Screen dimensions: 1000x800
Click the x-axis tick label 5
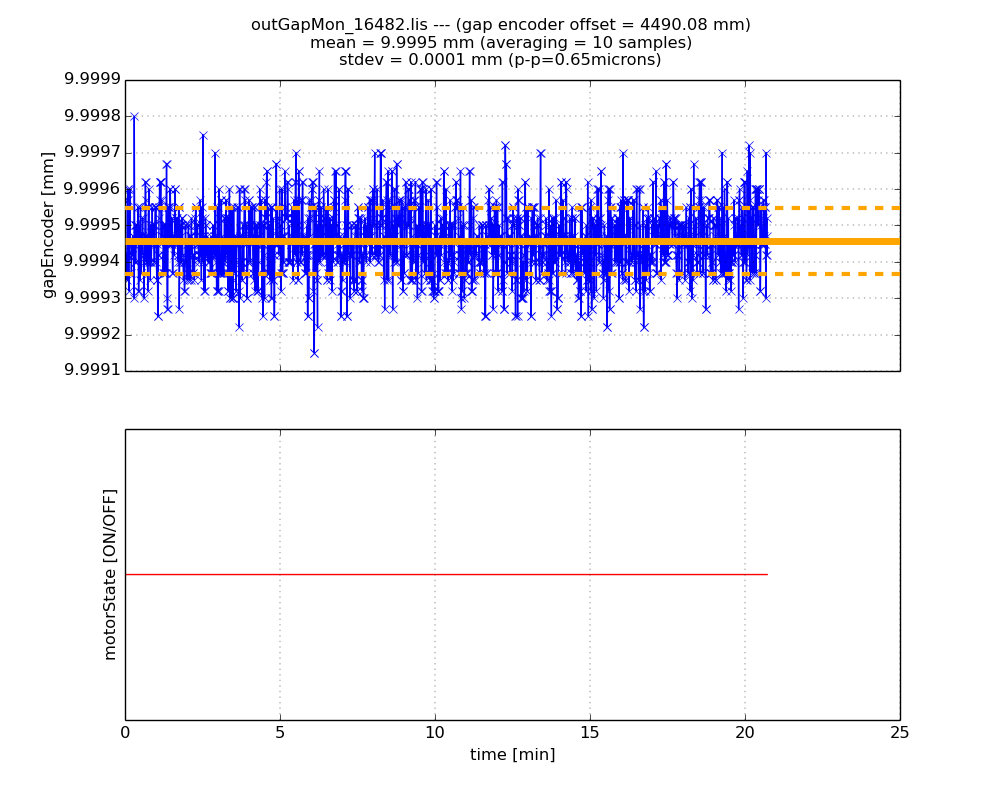280,733
